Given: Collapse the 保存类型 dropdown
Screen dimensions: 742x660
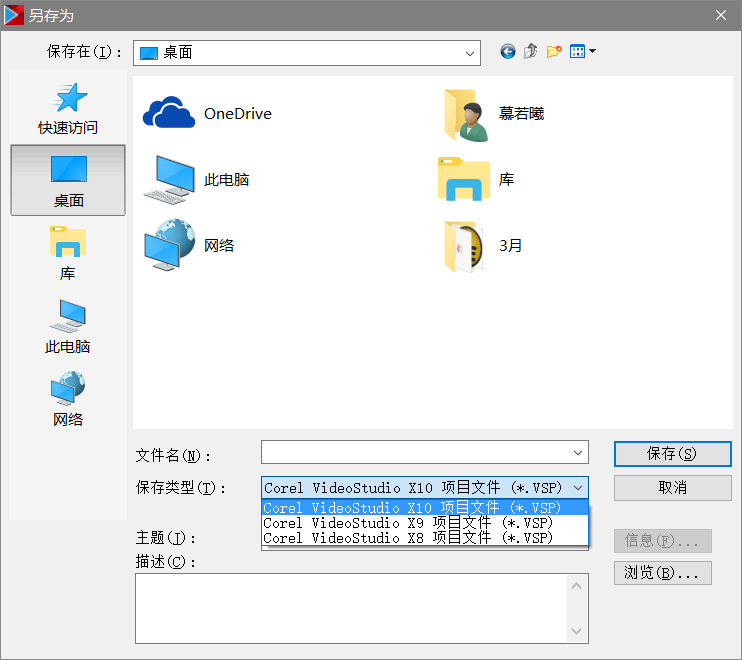Looking at the screenshot, I should coord(578,487).
